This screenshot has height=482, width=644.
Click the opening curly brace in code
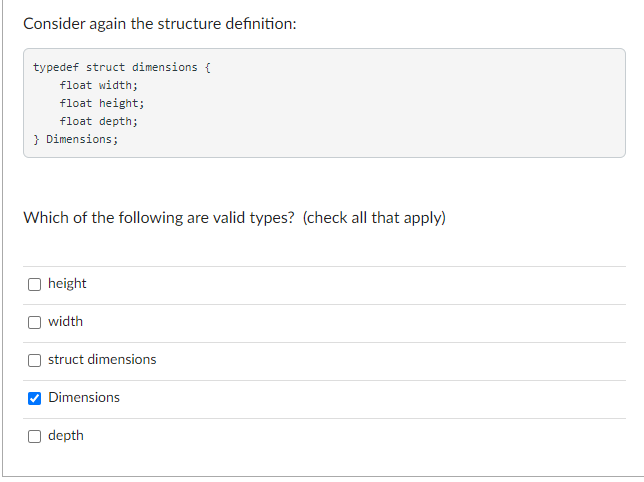point(207,67)
